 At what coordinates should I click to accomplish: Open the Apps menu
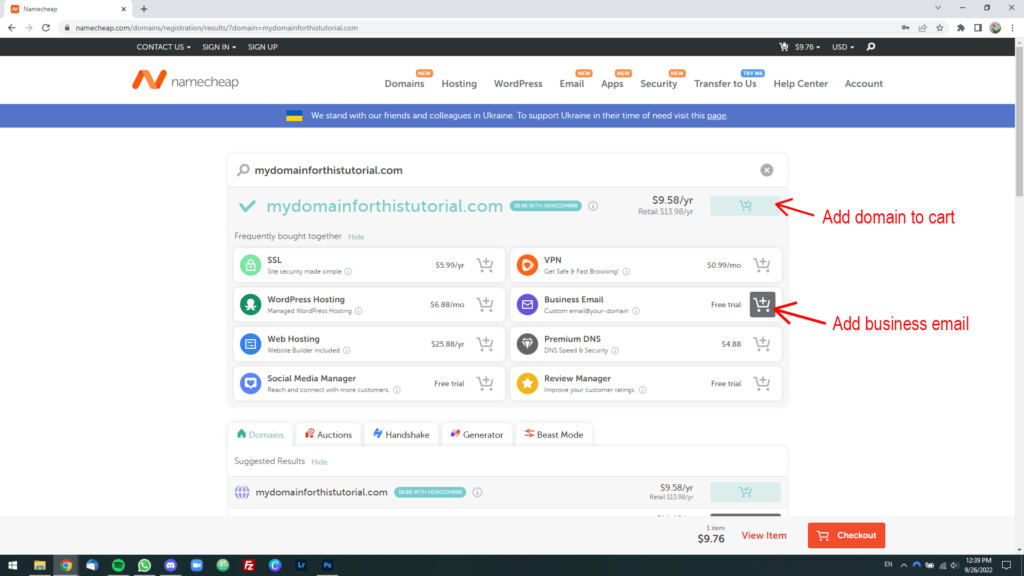pyautogui.click(x=612, y=84)
